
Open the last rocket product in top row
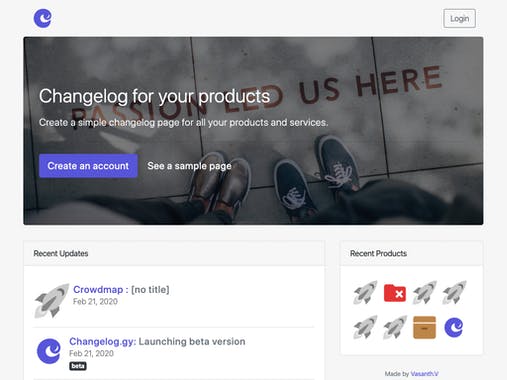(x=454, y=292)
